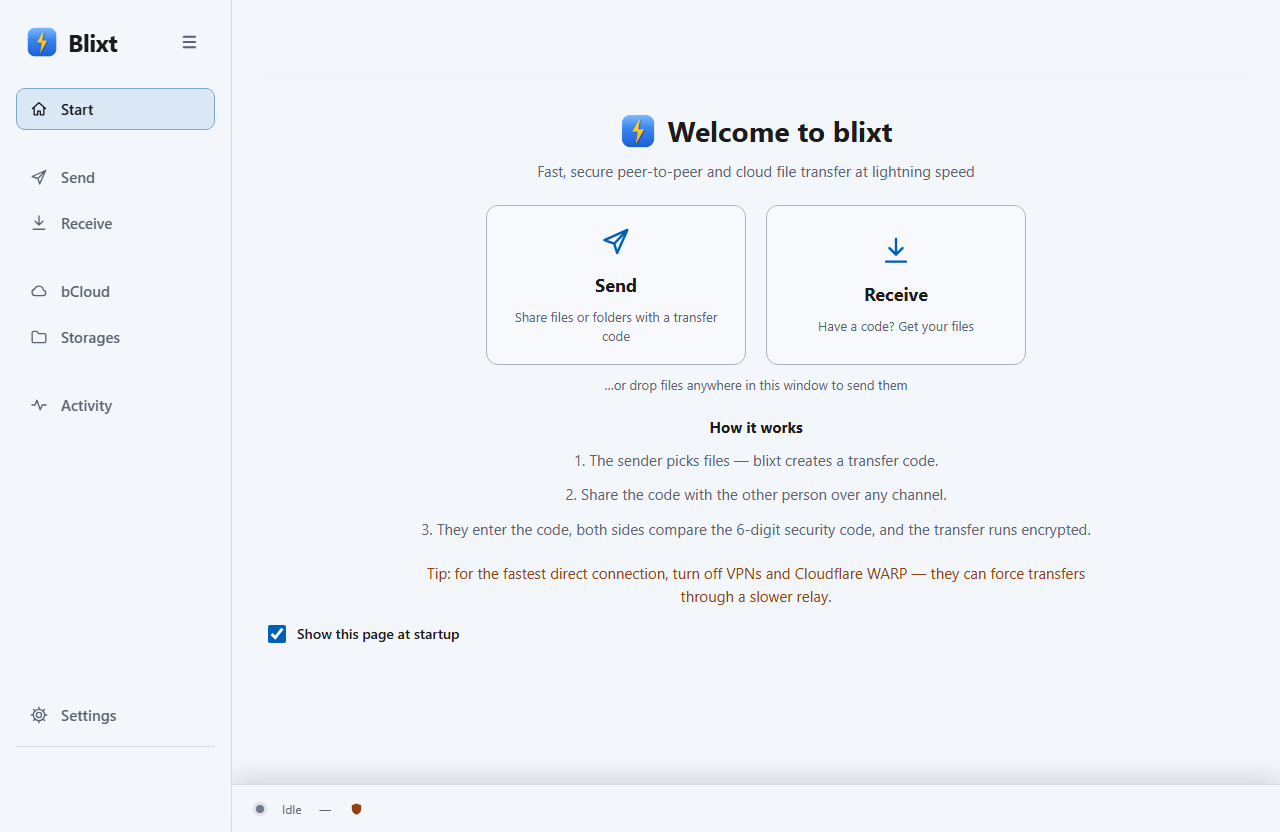Open Activity section
Viewport: 1280px width, 832px height.
coord(115,405)
